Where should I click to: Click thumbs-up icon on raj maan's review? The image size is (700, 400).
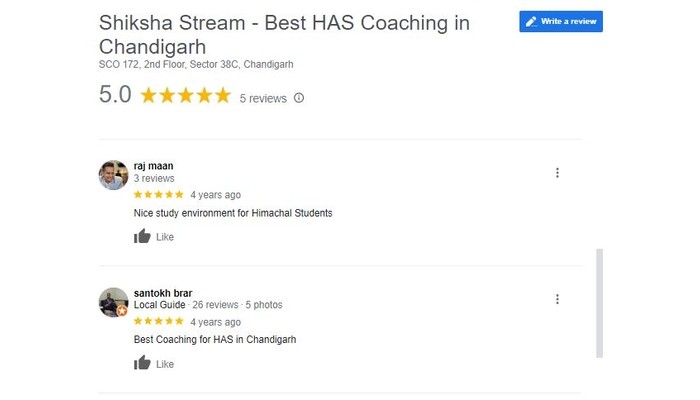point(142,236)
